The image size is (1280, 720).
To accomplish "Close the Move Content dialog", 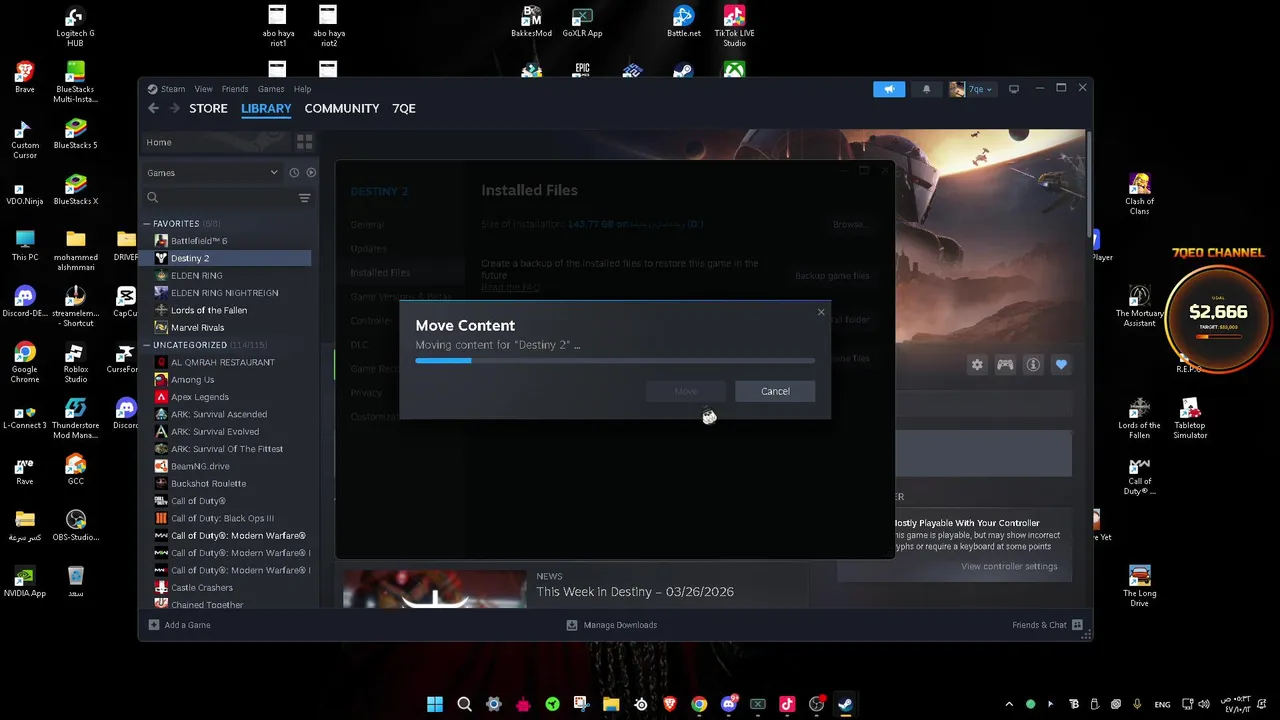I will [x=821, y=312].
